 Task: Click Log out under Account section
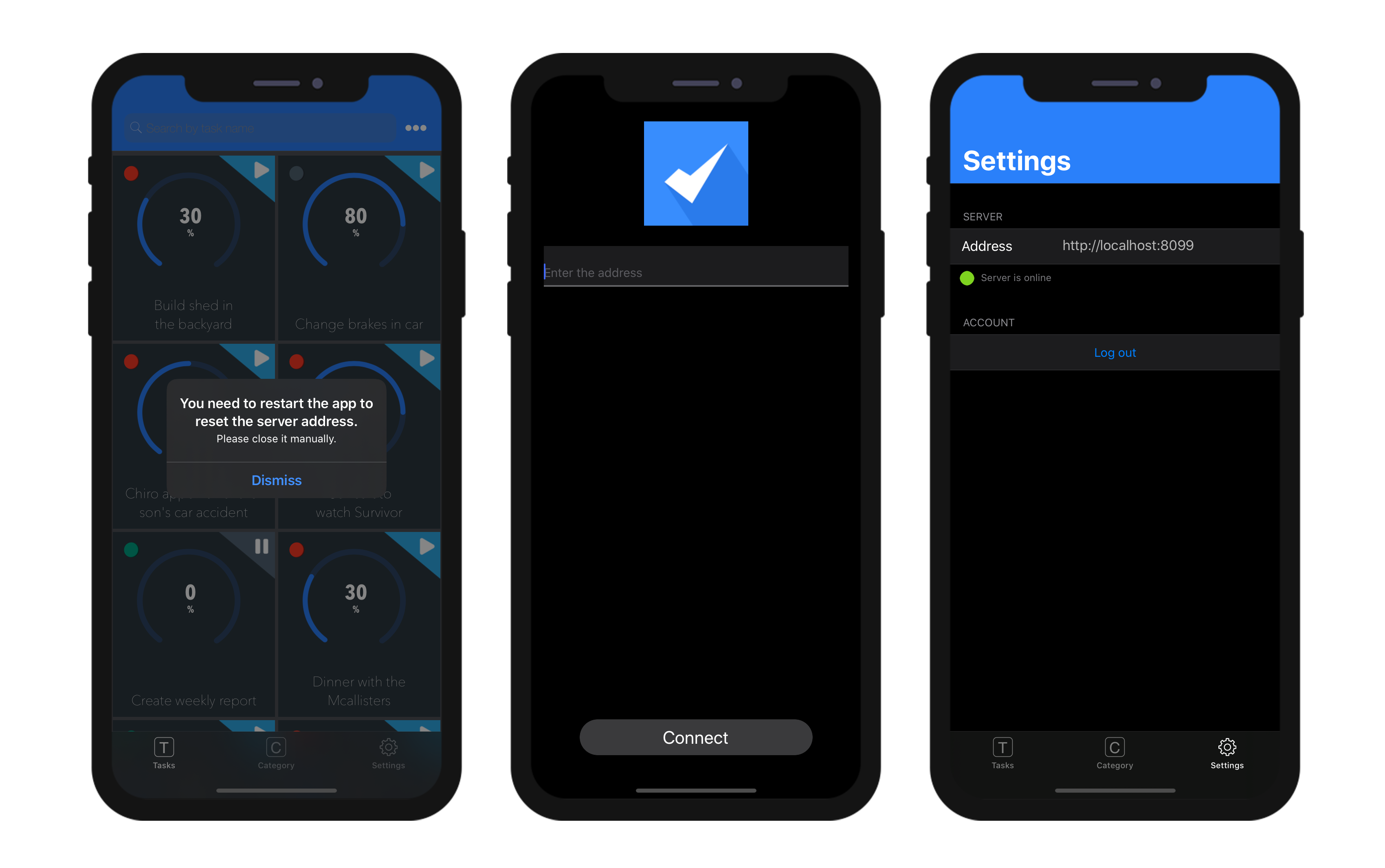tap(1113, 352)
